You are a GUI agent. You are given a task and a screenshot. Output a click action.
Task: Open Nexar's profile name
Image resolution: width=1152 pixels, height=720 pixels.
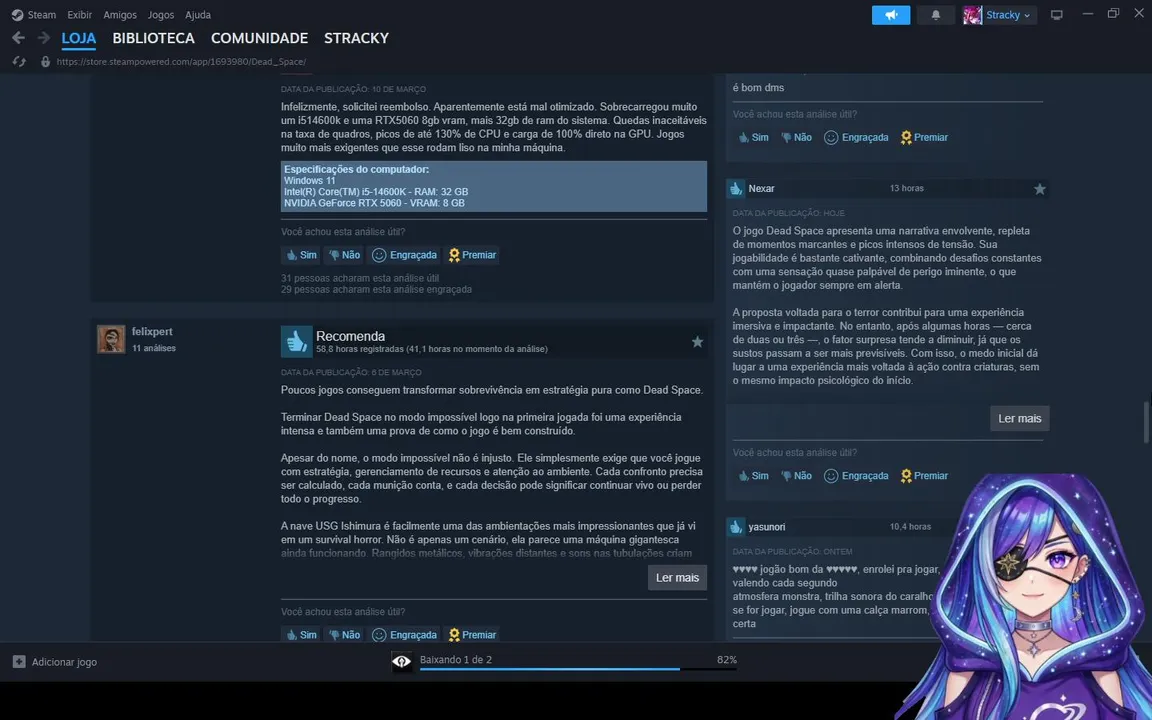tap(761, 189)
